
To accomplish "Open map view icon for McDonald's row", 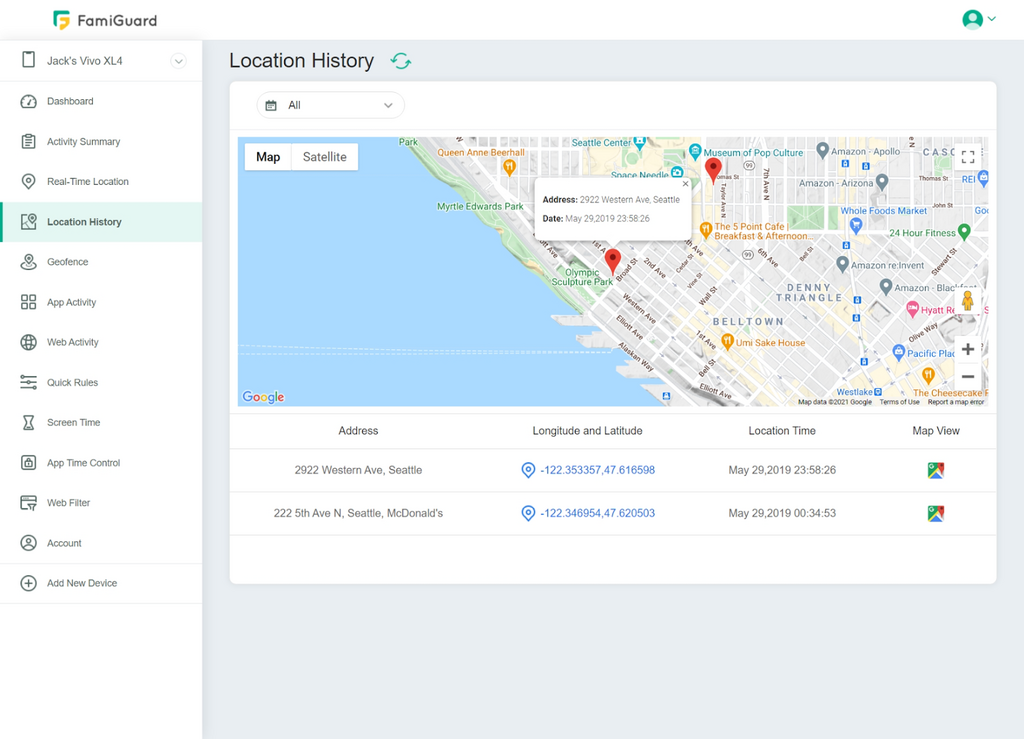I will click(x=935, y=514).
